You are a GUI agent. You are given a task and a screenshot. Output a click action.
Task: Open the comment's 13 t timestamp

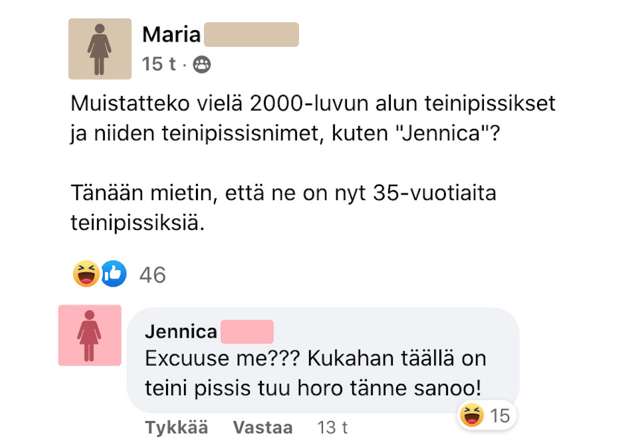coord(331,427)
